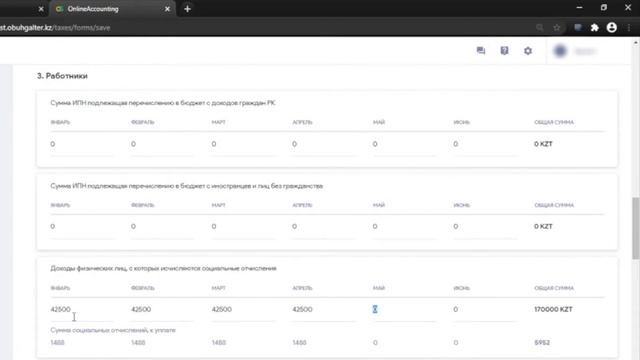
Task: Edit February income field showing 42500
Action: click(162, 309)
